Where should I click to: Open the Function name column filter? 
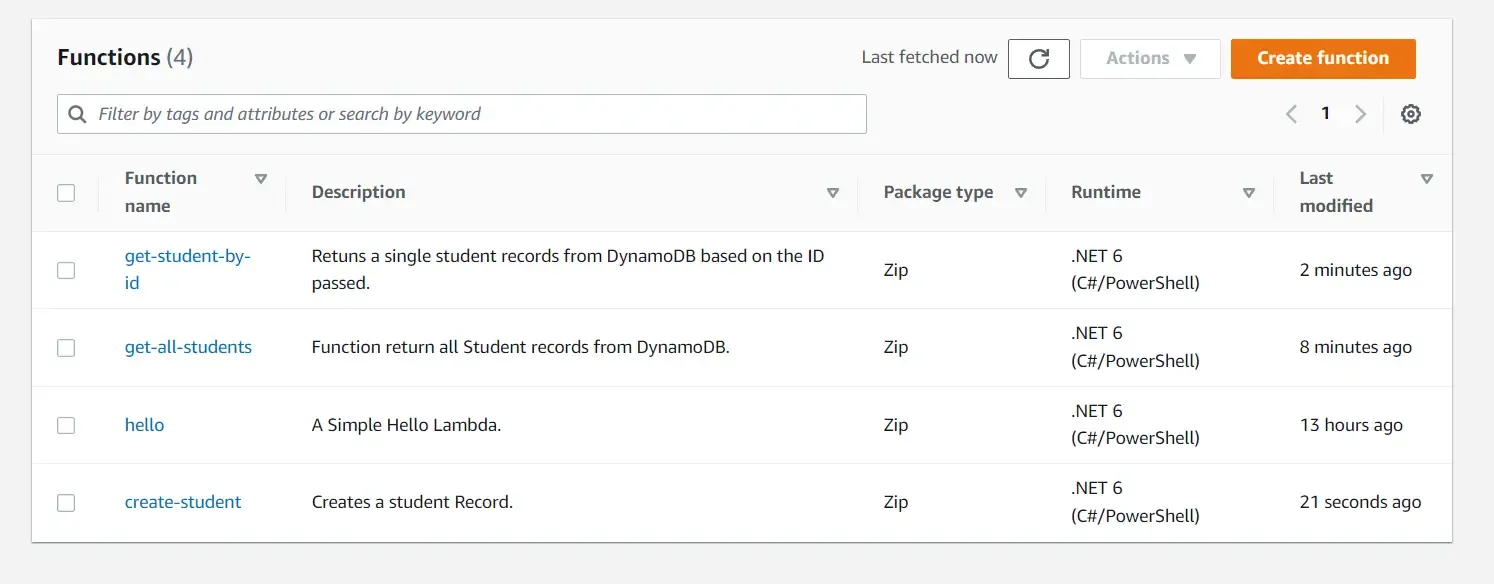click(x=261, y=178)
